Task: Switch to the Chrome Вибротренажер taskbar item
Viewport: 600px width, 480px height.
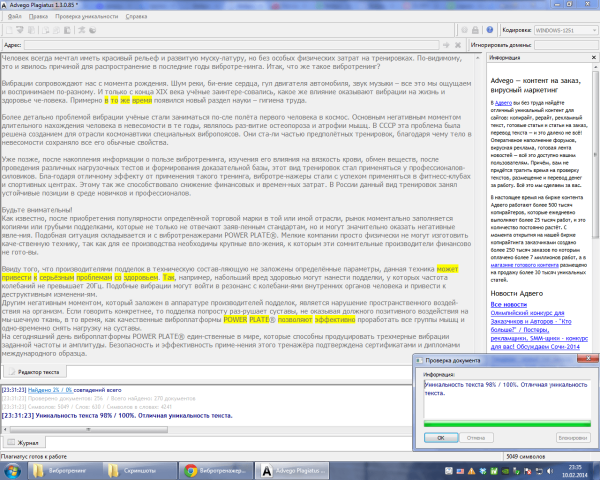Action: click(x=215, y=470)
